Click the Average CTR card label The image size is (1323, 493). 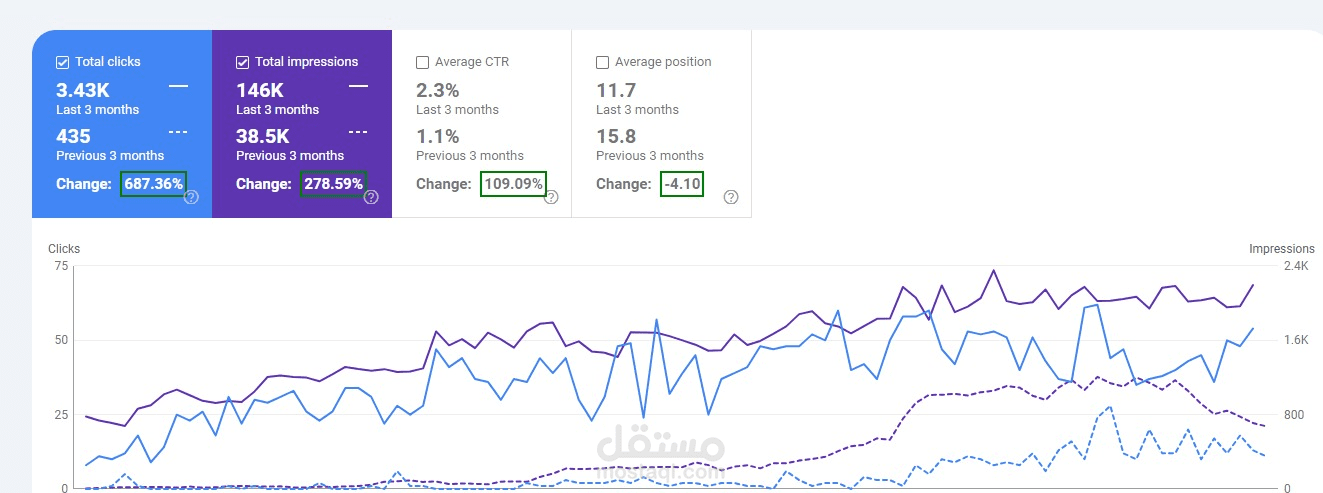coord(472,62)
